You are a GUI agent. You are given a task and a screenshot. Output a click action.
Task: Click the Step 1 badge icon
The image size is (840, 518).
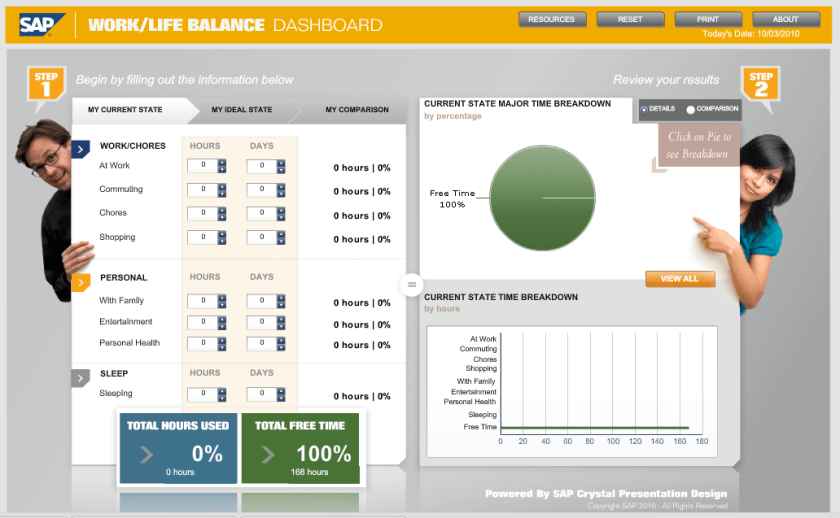(45, 84)
